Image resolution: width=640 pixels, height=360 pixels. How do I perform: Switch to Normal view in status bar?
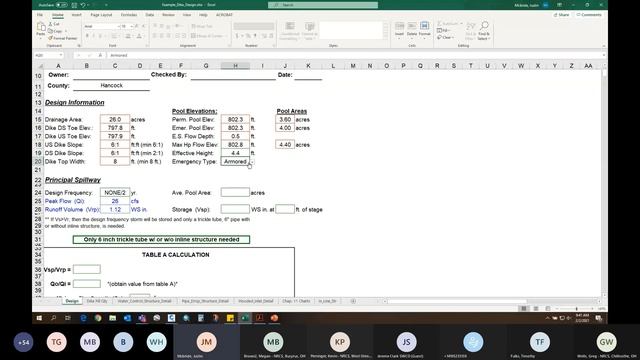(524, 309)
